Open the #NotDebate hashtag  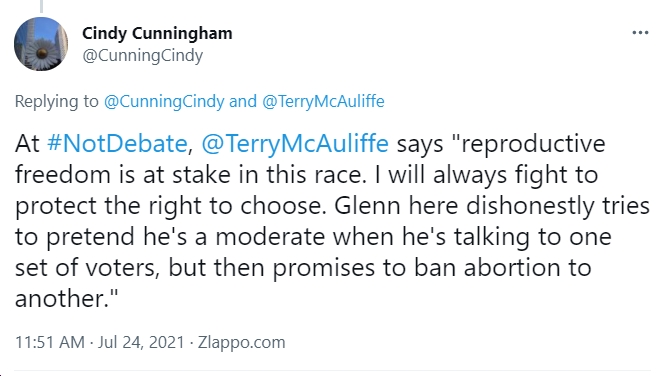coord(117,144)
